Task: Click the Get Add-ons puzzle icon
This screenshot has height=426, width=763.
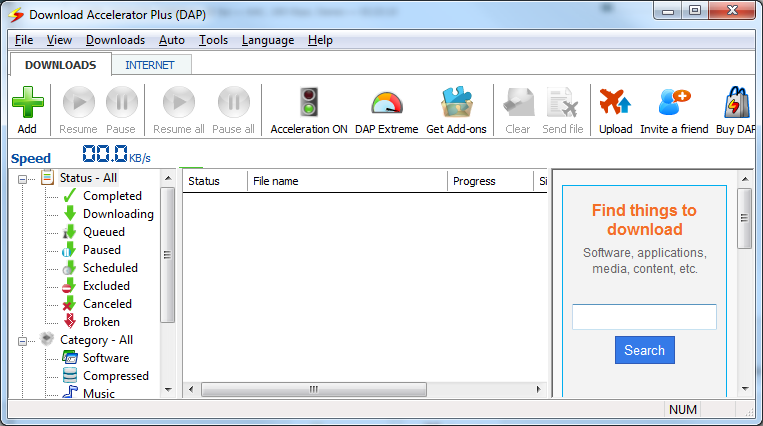Action: (x=456, y=102)
